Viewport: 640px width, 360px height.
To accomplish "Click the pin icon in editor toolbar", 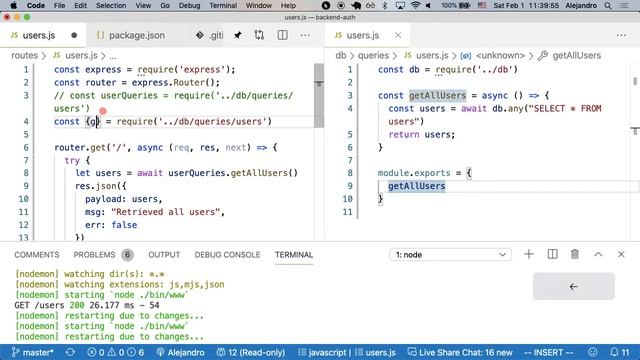I will pos(238,36).
